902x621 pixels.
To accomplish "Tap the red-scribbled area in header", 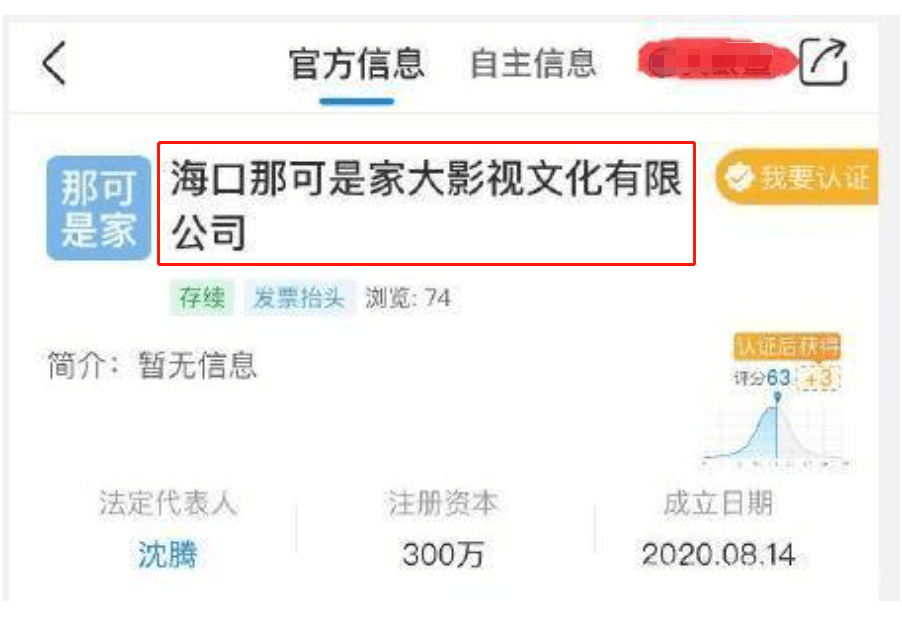I will [x=717, y=61].
